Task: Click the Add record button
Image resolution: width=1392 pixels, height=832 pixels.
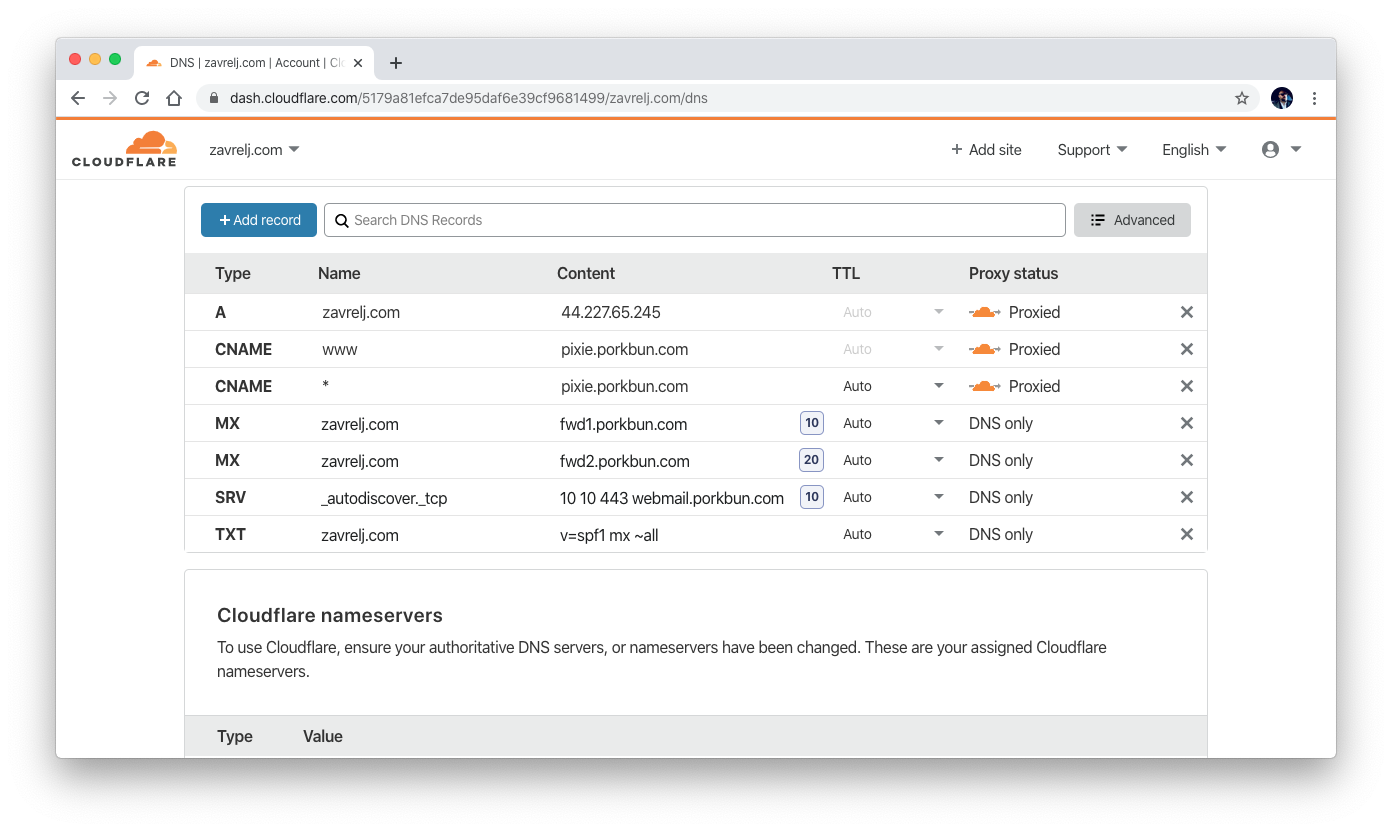Action: click(x=259, y=220)
